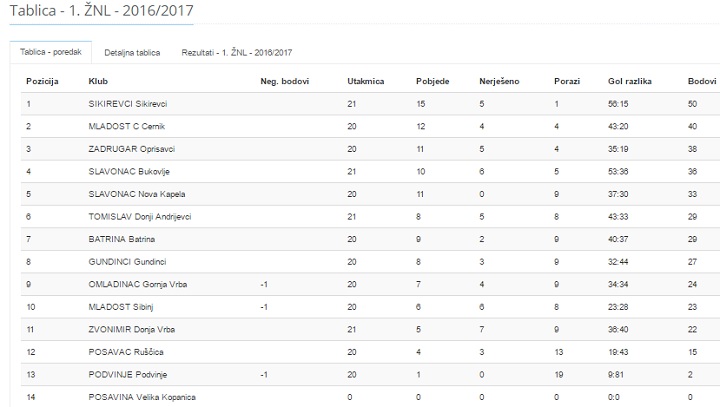This screenshot has width=720, height=407.
Task: Click ZVONIMIR Donja Vrba club name
Action: [131, 329]
